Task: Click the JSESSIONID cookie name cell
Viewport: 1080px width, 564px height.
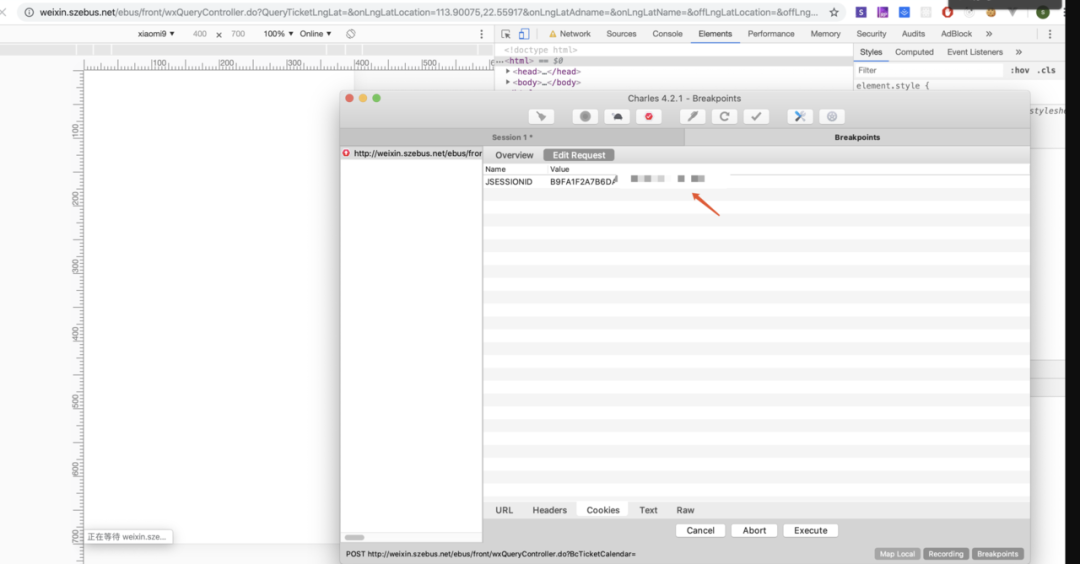Action: 509,182
